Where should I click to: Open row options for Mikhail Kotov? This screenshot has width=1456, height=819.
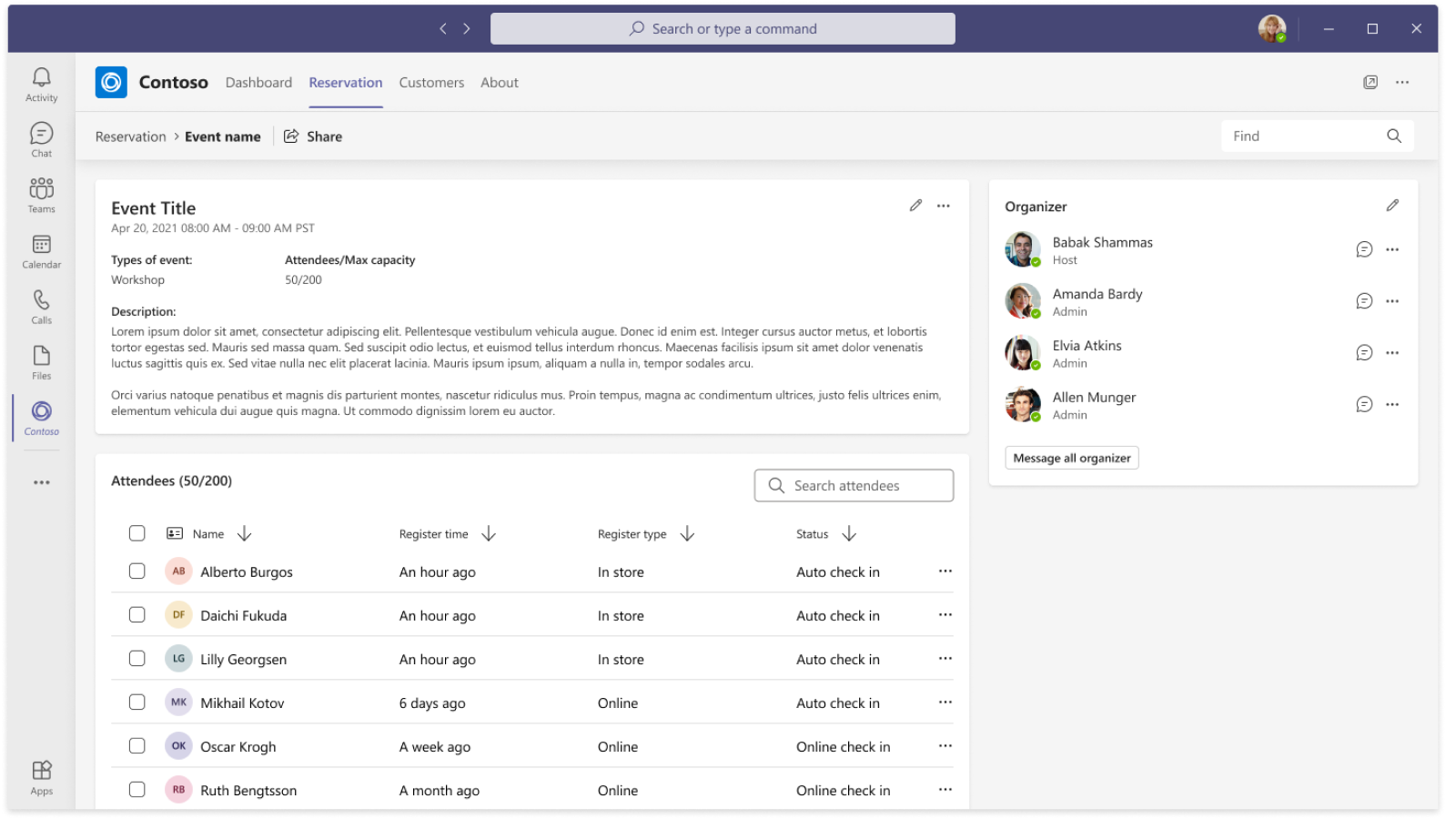coord(945,703)
